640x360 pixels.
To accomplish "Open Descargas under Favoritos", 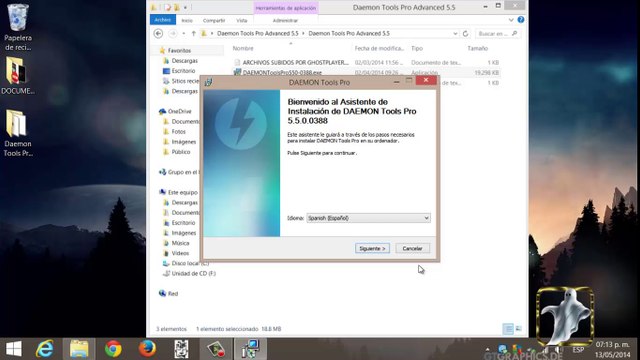I will [x=184, y=60].
